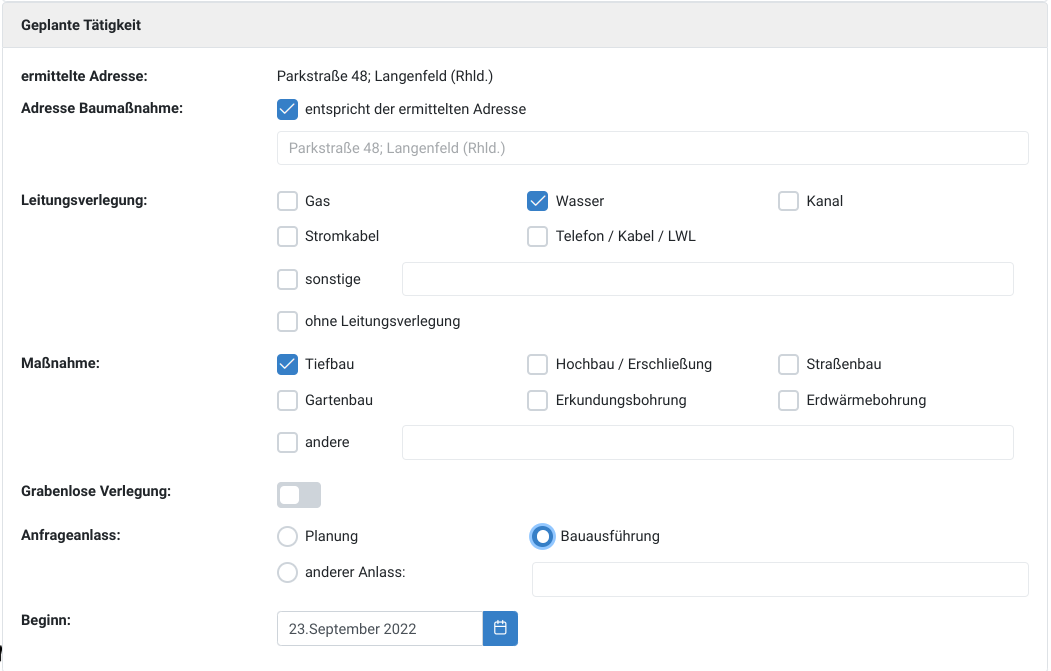This screenshot has height=671, width=1051.
Task: Choose 'anderer Anlass' radio option
Action: point(288,572)
